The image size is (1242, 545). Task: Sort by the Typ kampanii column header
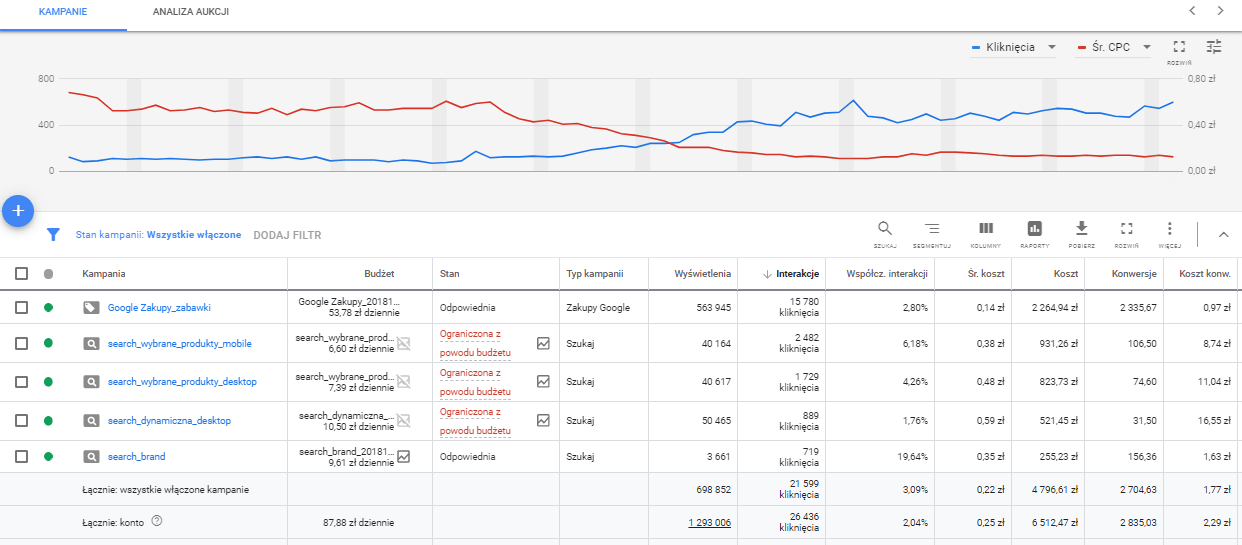pos(595,274)
